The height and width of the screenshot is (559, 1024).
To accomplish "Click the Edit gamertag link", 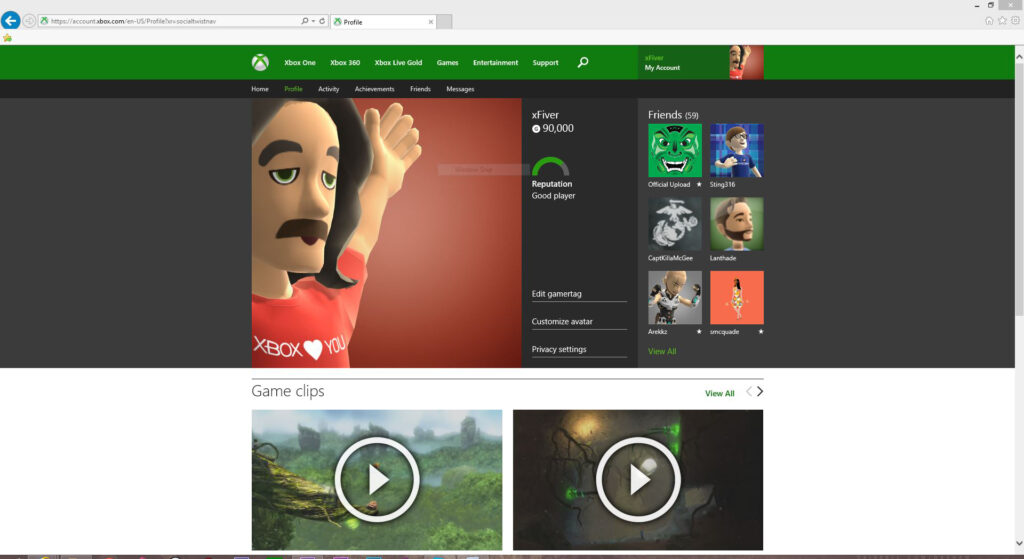I will click(557, 294).
